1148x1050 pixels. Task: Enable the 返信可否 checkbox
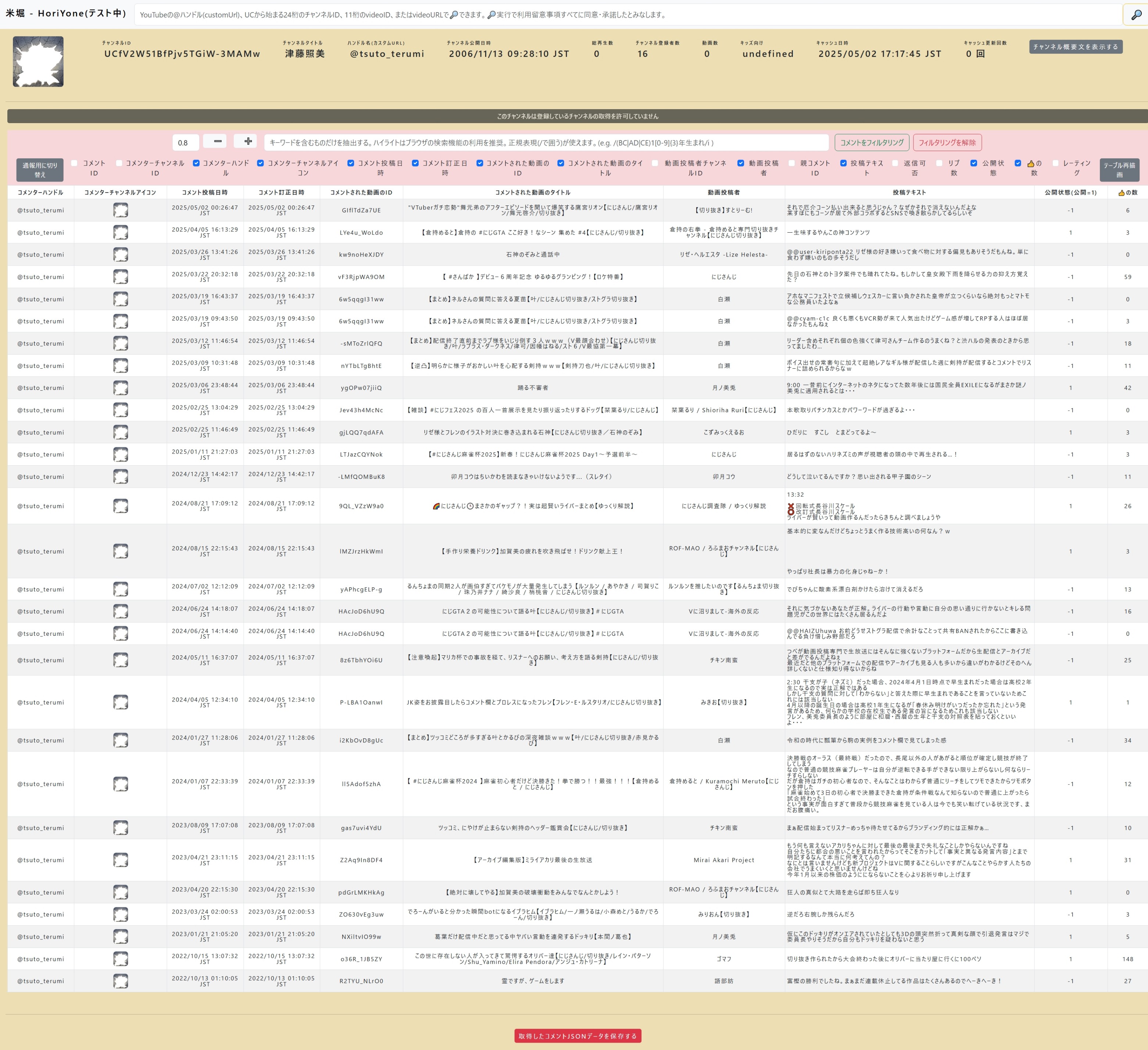tap(895, 163)
